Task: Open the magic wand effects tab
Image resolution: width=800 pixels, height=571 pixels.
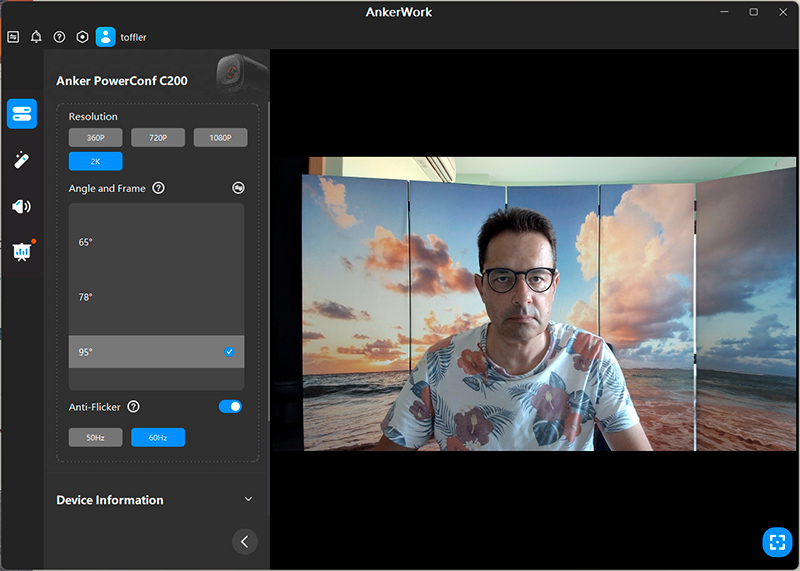Action: 22,160
